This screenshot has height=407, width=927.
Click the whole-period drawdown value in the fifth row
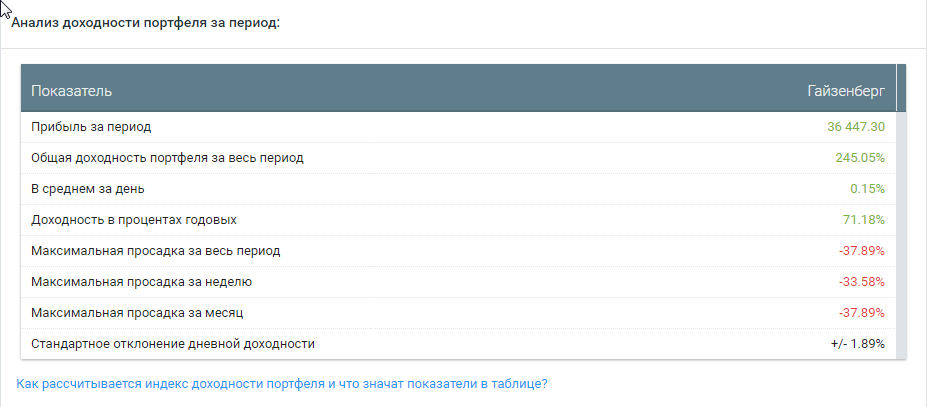point(861,251)
